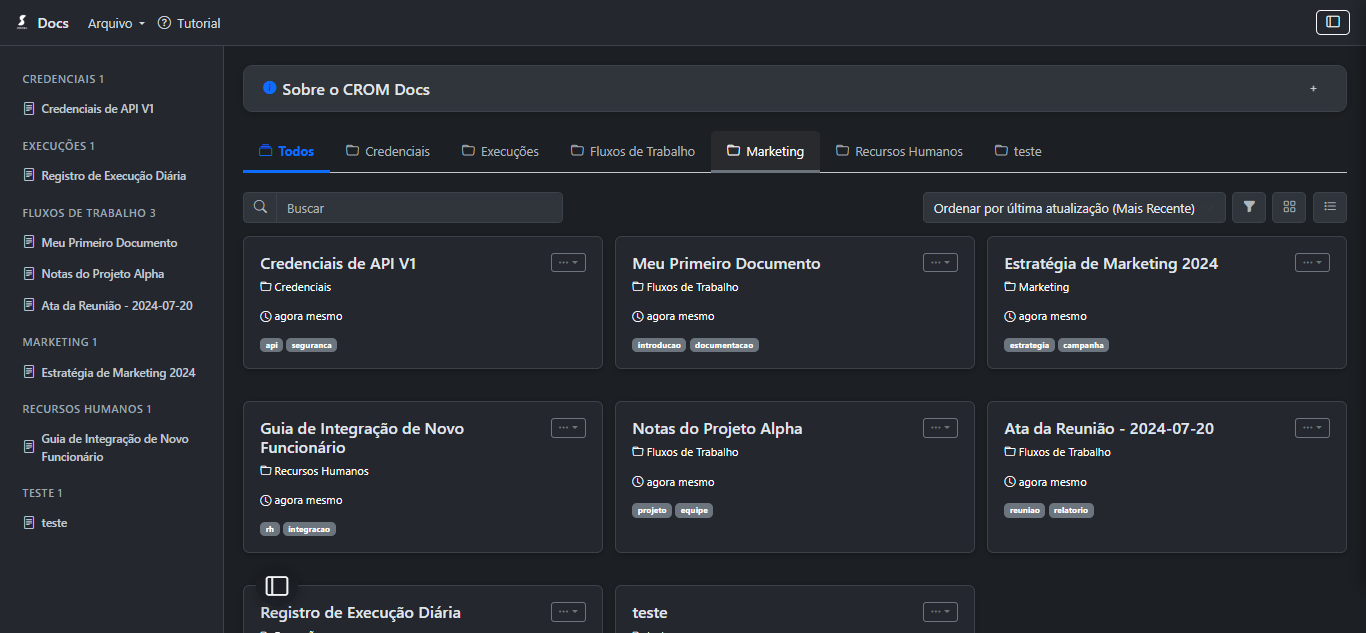
Task: Select Notas do Projeto Alpha in sidebar
Action: point(102,274)
